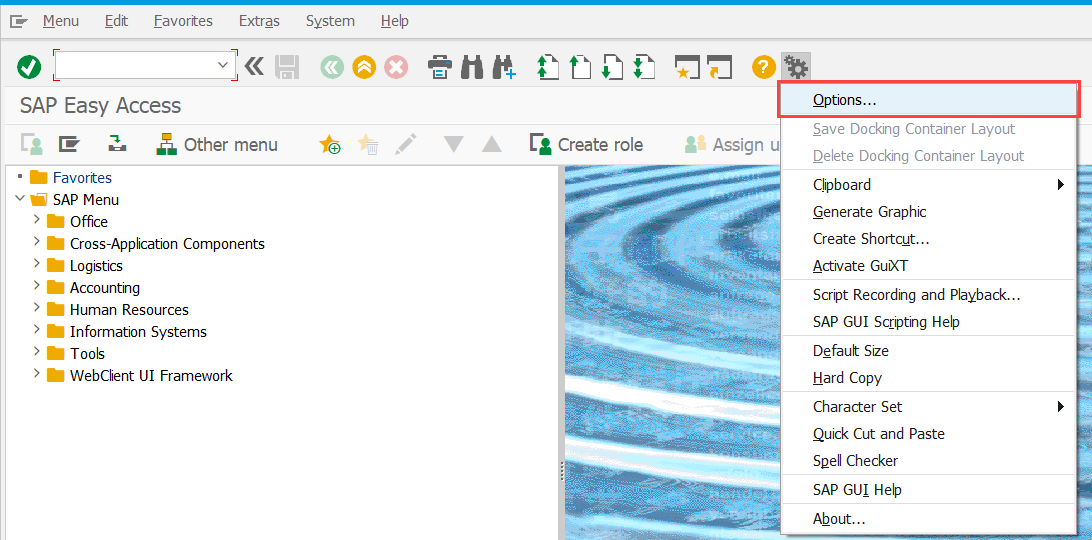Click the Print icon
This screenshot has width=1092, height=540.
click(440, 68)
